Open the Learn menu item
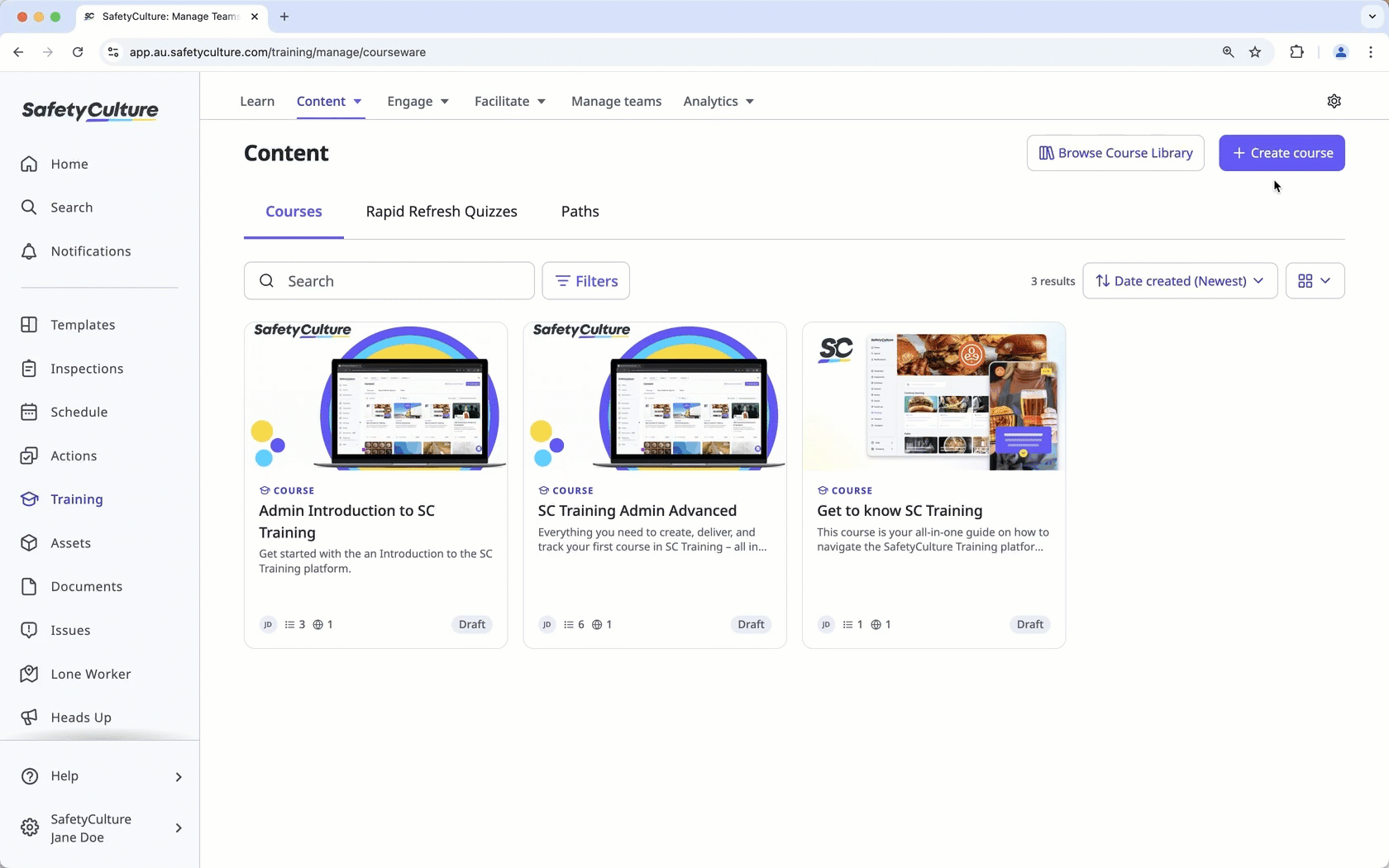Screen dimensions: 1389x868 257,102
